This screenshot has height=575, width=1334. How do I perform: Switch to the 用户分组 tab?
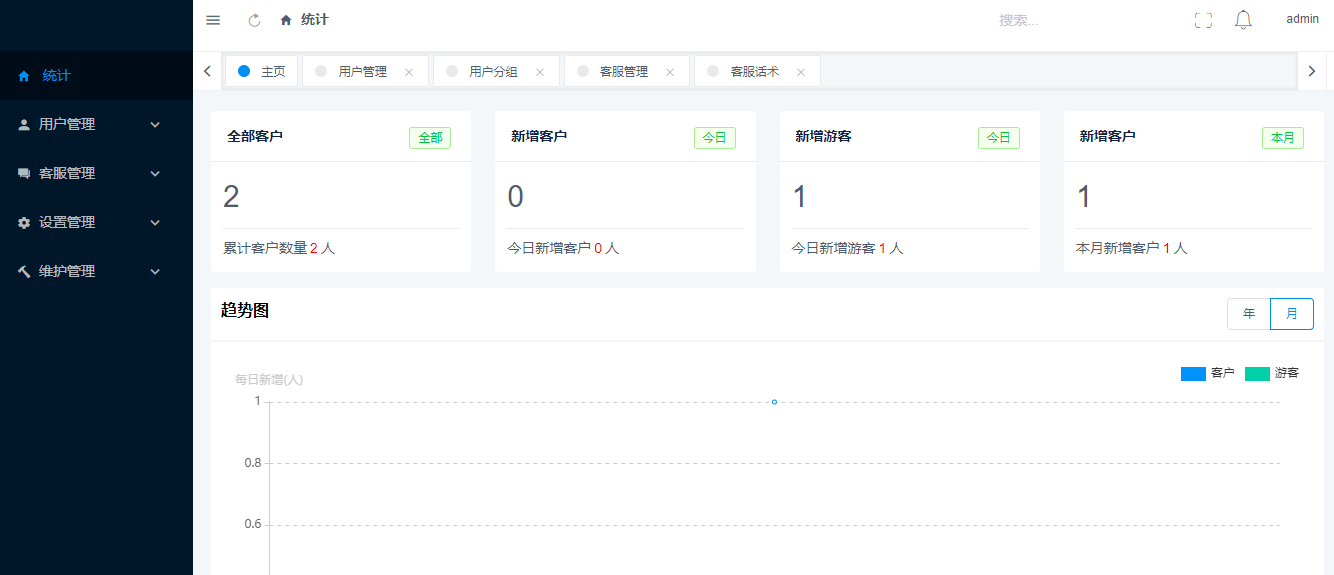pyautogui.click(x=493, y=72)
